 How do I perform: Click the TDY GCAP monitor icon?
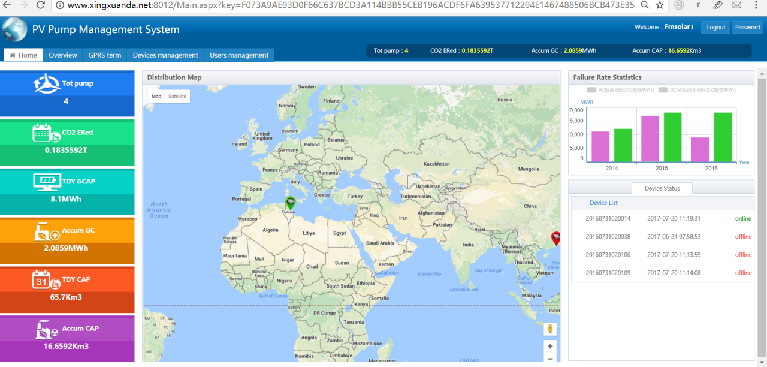[x=46, y=182]
